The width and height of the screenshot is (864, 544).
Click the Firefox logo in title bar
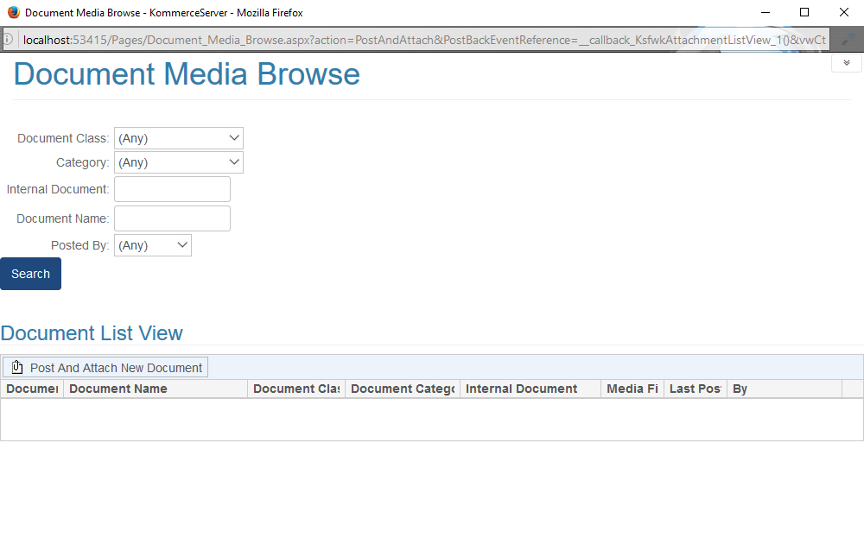click(x=13, y=13)
